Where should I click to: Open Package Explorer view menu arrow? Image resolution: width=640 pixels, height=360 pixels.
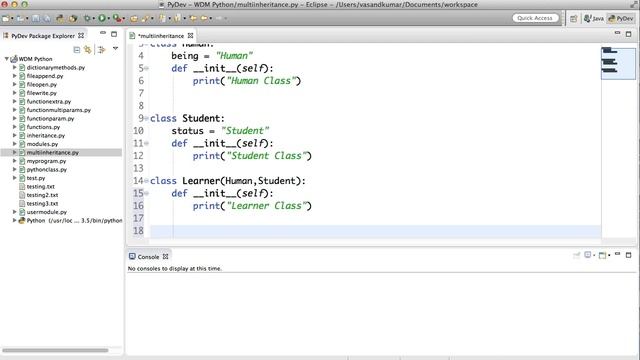(x=116, y=49)
